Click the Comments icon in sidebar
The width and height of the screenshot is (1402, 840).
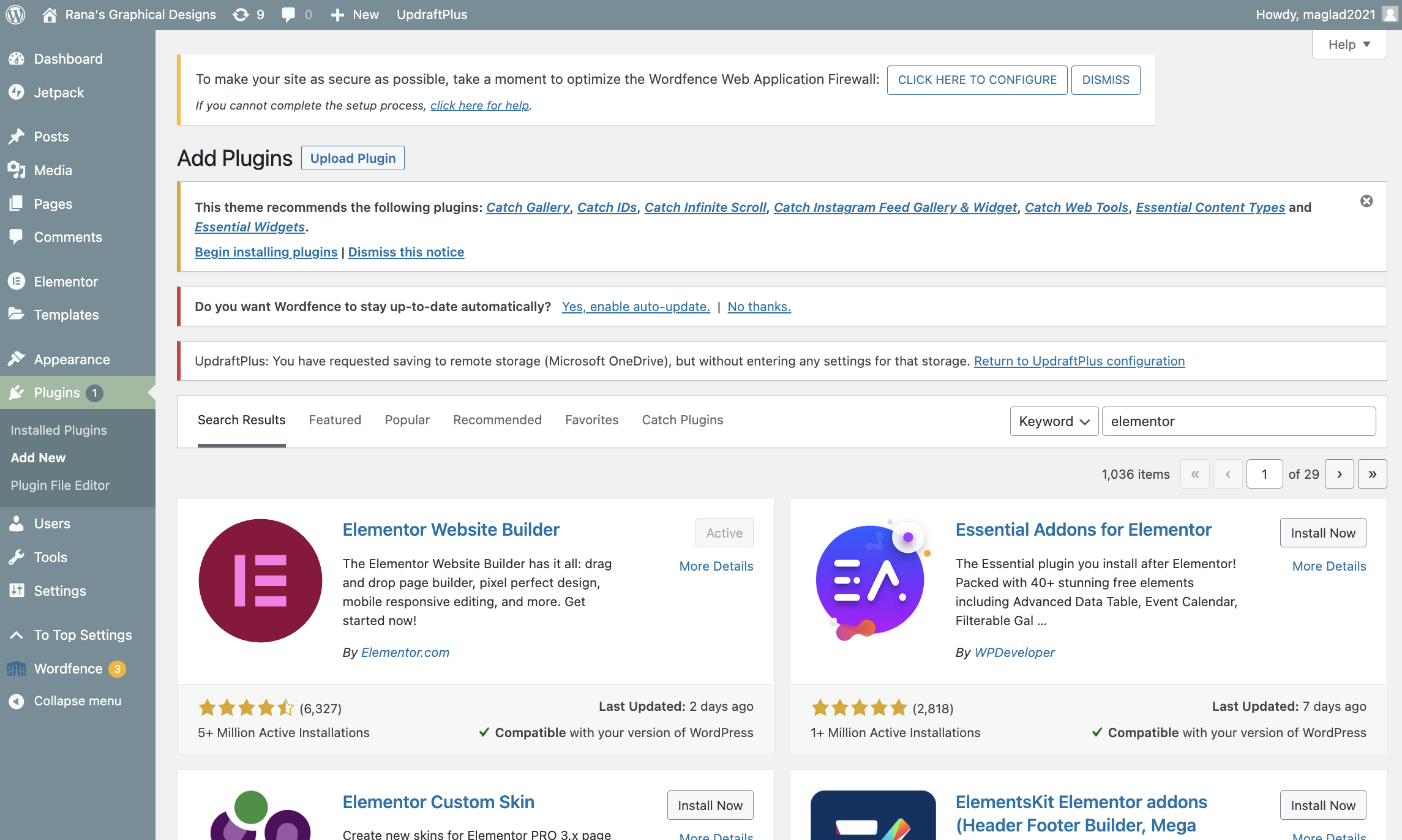(x=17, y=237)
